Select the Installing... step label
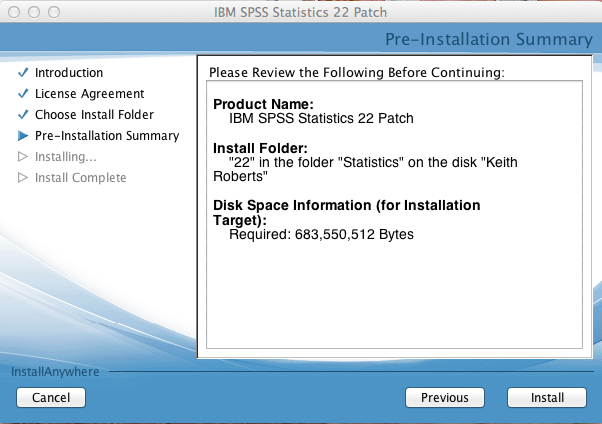 point(66,157)
